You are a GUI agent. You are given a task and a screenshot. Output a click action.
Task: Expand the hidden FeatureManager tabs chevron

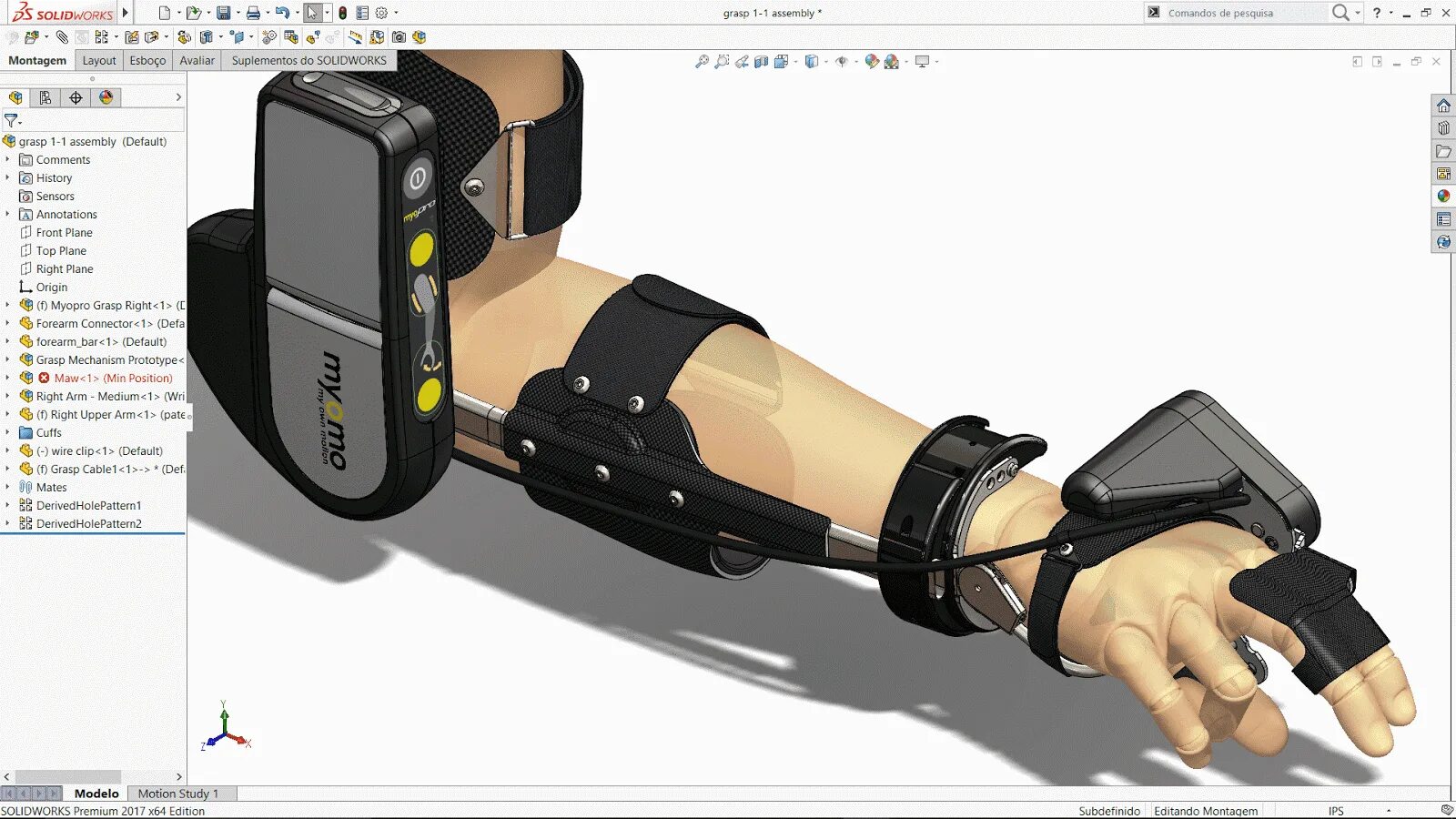point(178,97)
